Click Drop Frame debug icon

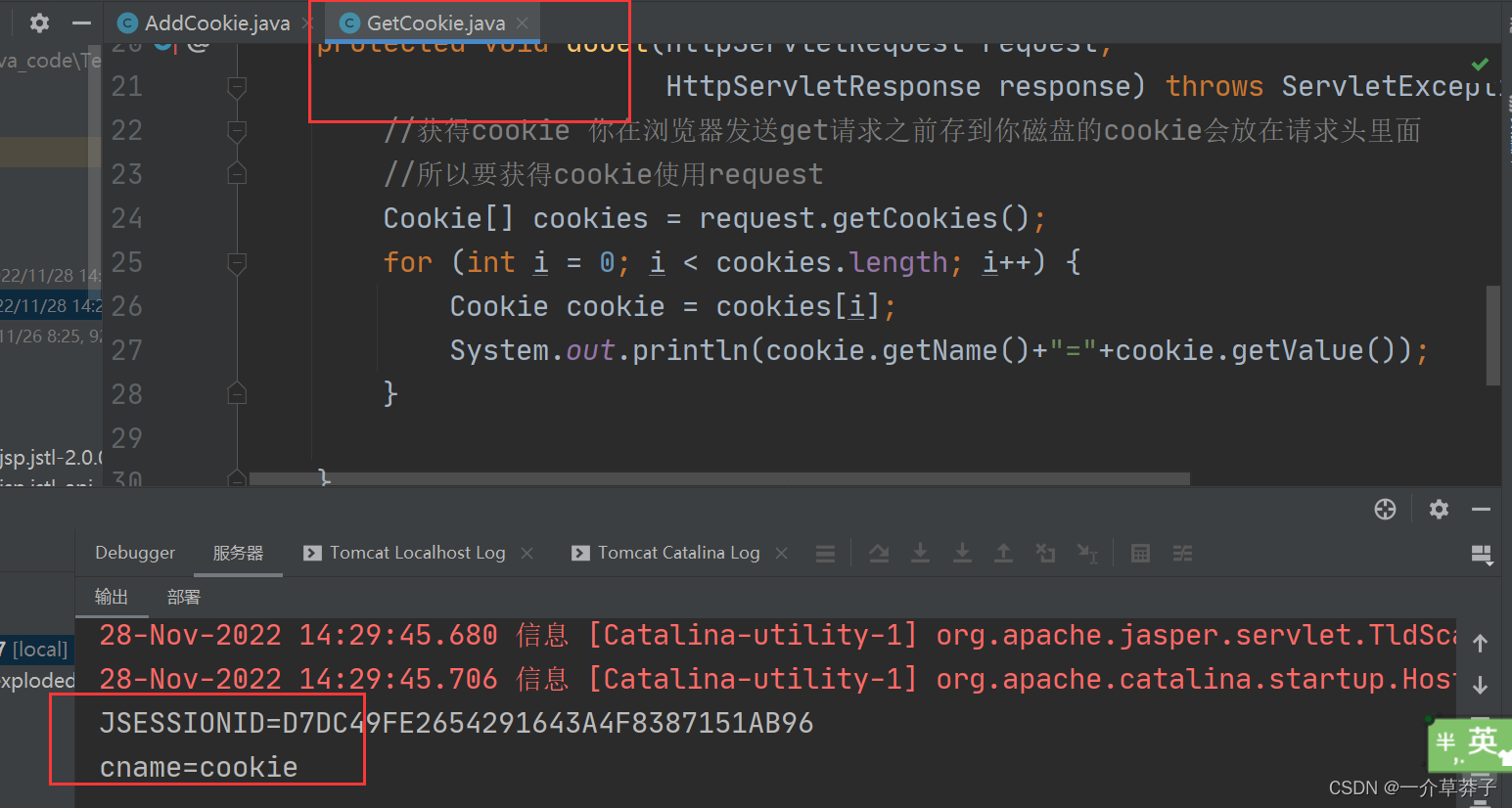1045,554
